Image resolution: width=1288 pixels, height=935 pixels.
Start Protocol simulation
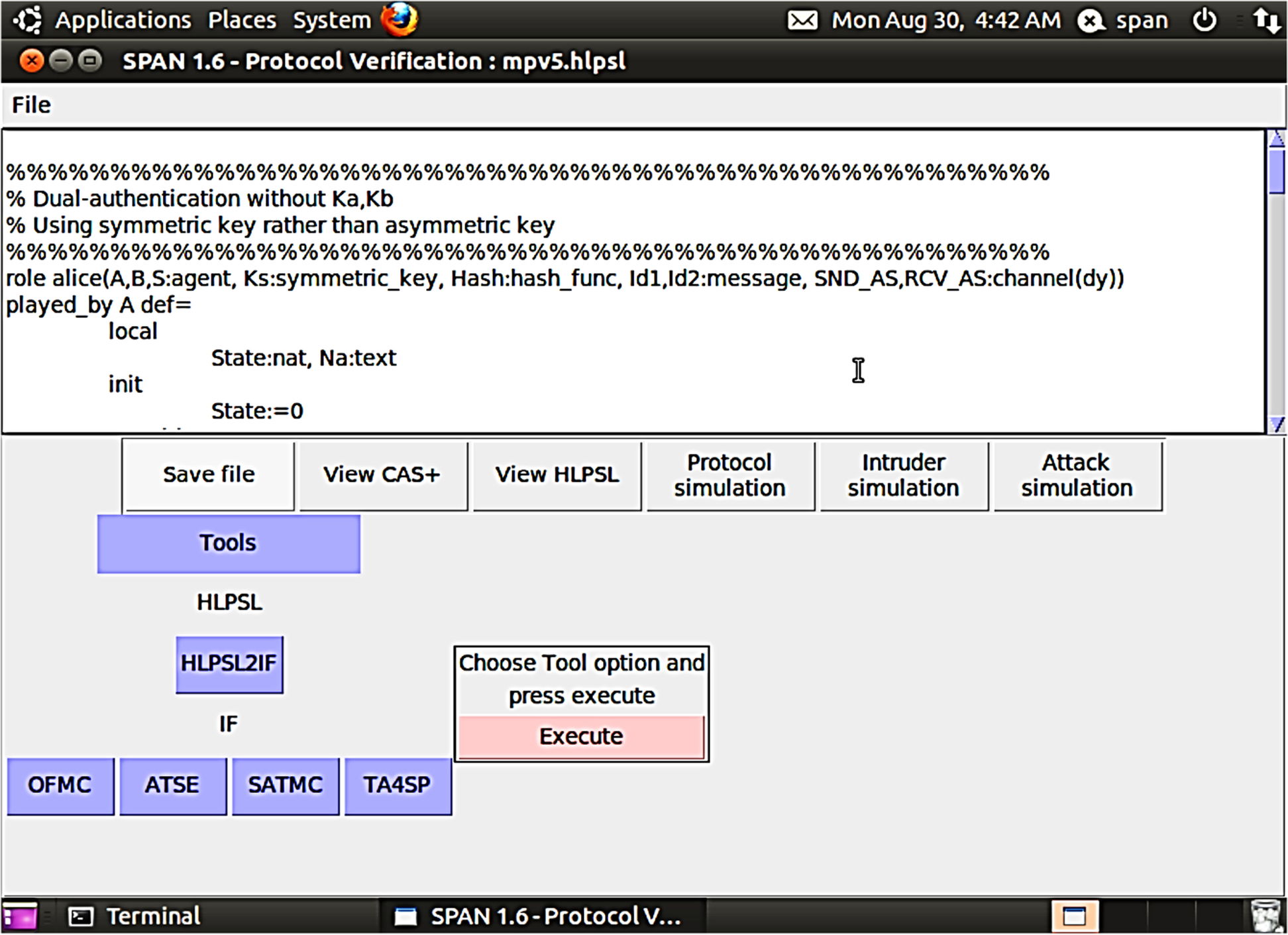click(x=729, y=474)
